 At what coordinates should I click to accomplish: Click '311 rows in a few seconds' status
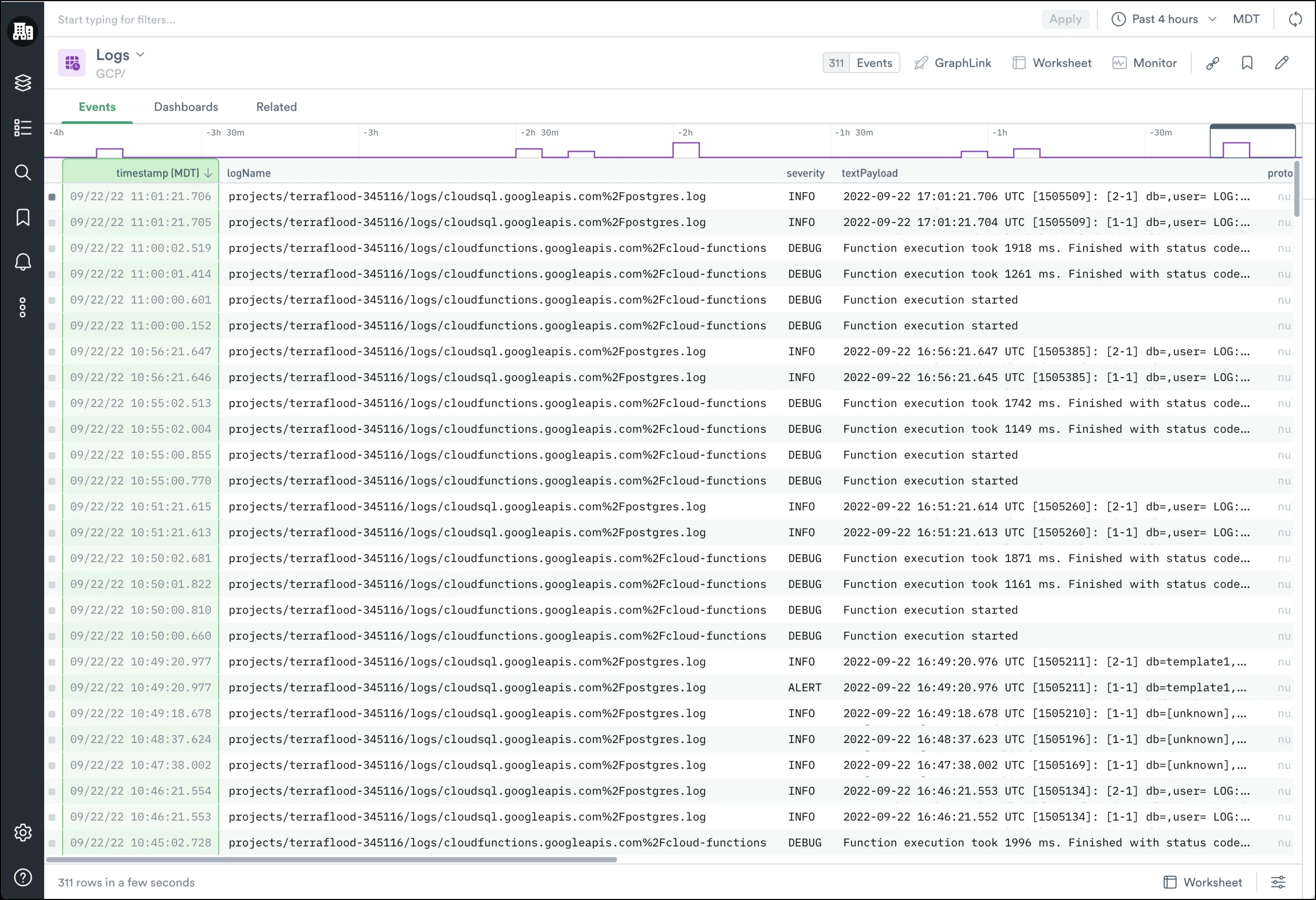[x=126, y=883]
